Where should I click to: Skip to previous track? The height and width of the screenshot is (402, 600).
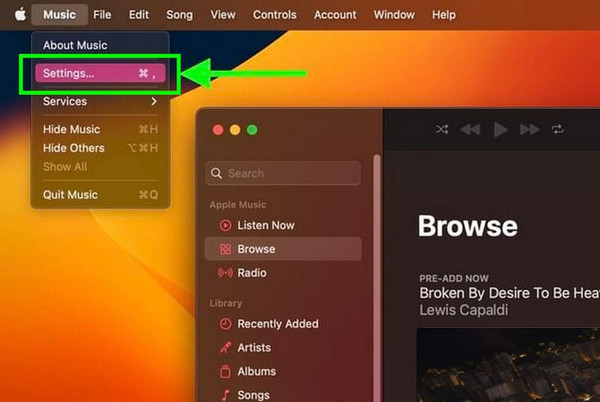pos(470,130)
